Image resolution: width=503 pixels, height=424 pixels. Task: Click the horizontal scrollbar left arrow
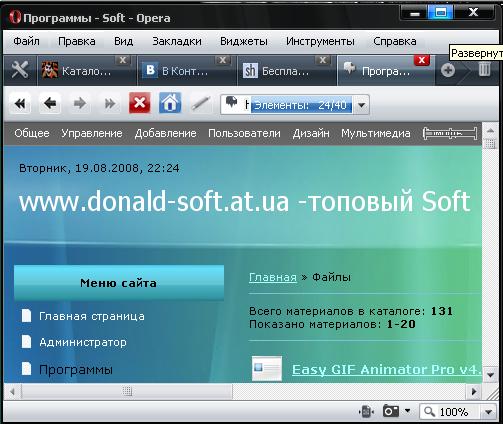point(12,391)
